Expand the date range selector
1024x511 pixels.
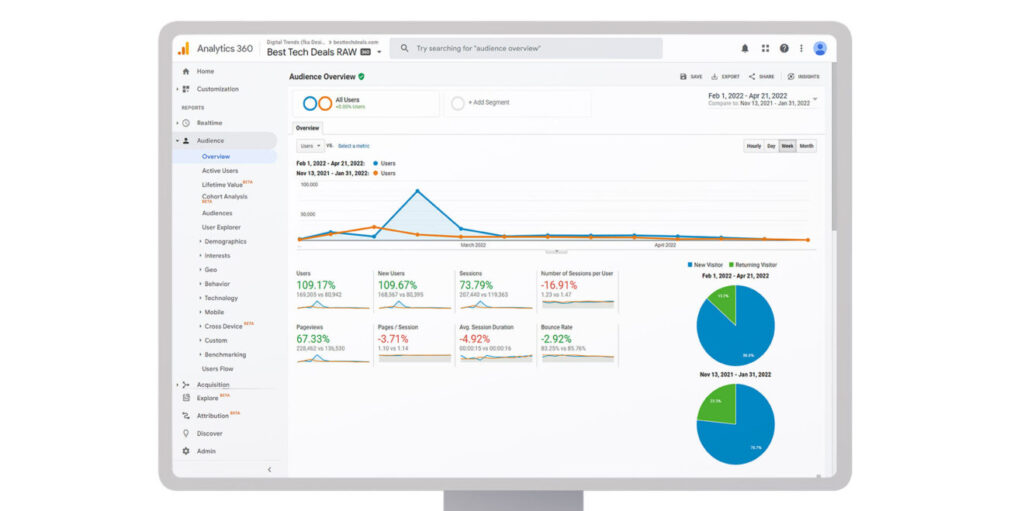[x=815, y=99]
